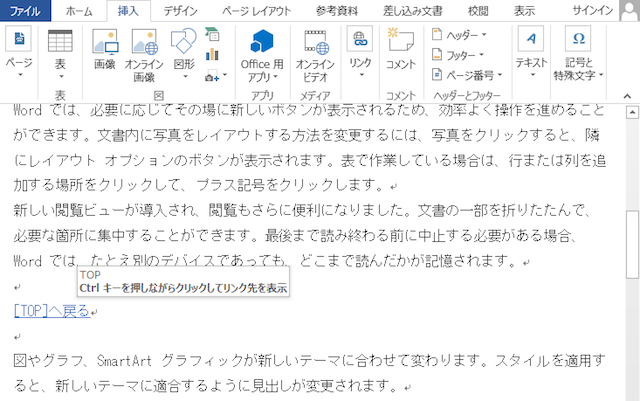Switch to the デザイン tab
This screenshot has width=640, height=401.
[x=180, y=11]
